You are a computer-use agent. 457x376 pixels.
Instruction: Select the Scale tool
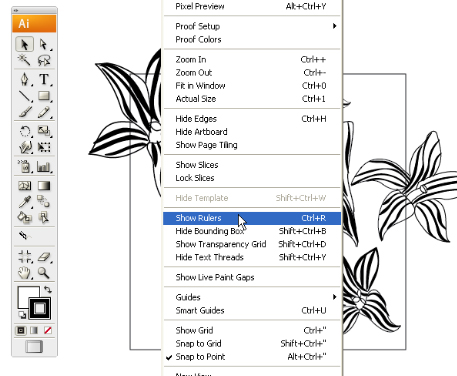44,131
